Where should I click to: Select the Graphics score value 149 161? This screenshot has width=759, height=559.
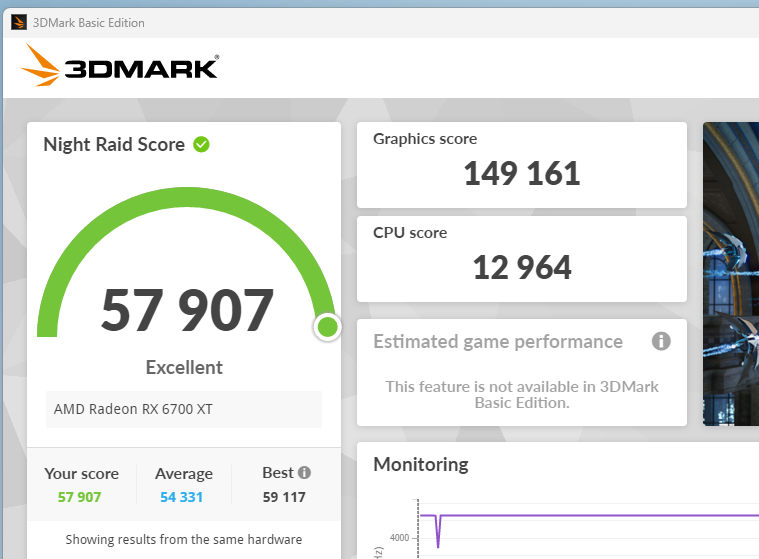pyautogui.click(x=522, y=173)
